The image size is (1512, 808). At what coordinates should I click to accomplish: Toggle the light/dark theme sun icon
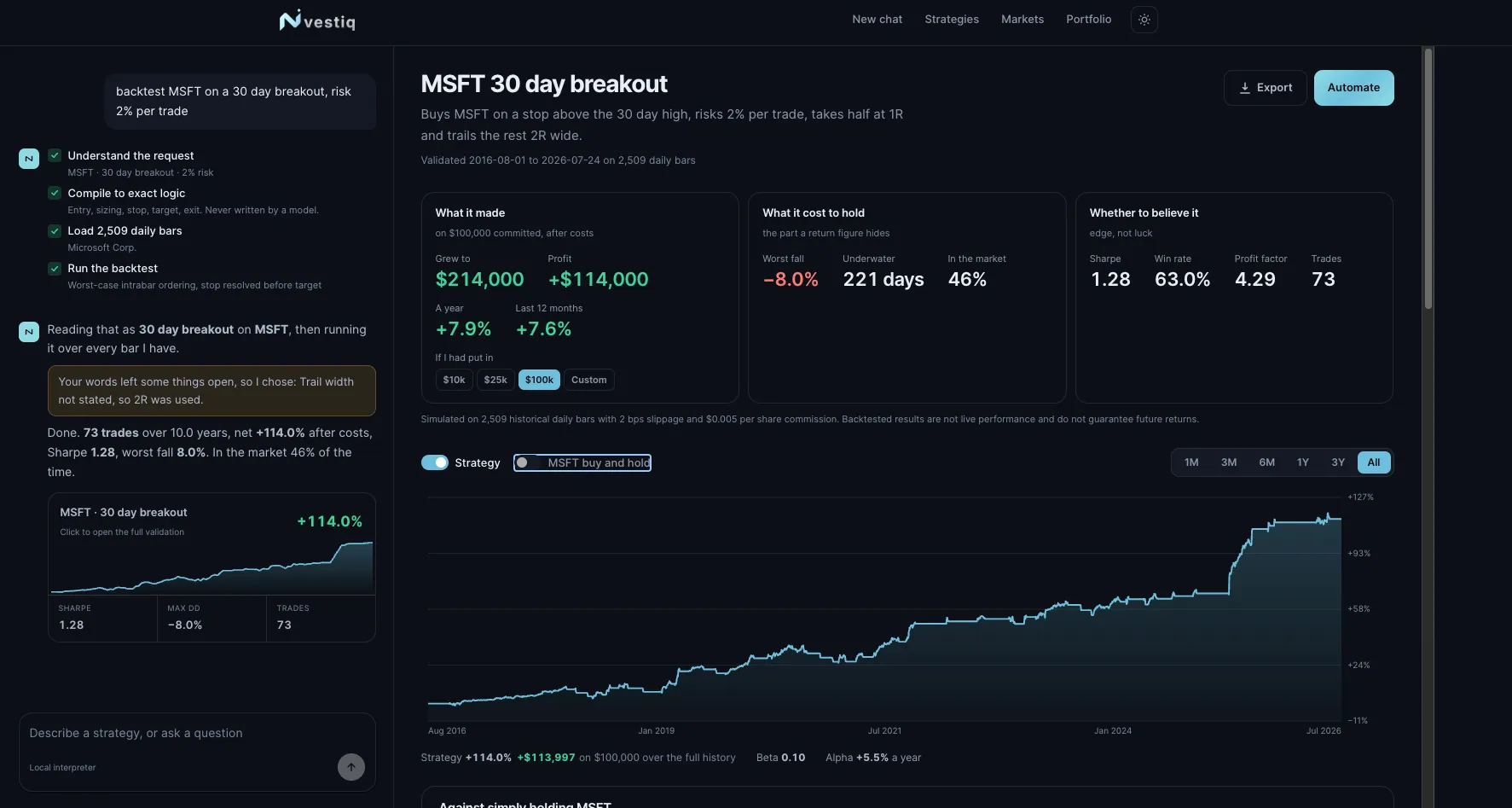point(1144,20)
